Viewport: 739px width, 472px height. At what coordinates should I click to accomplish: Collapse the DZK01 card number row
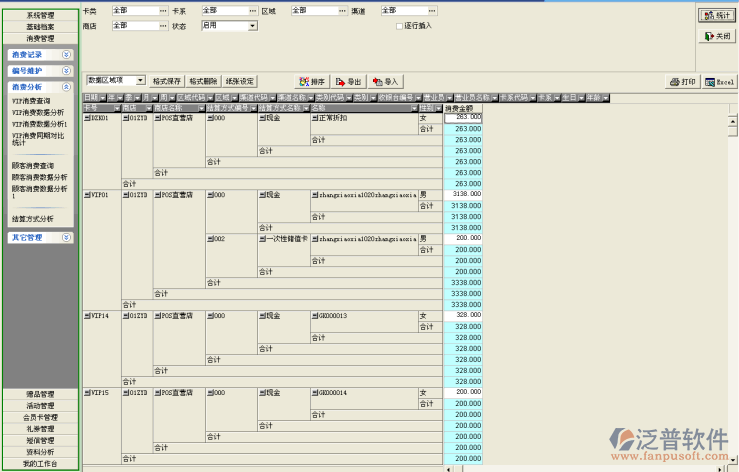pos(87,117)
